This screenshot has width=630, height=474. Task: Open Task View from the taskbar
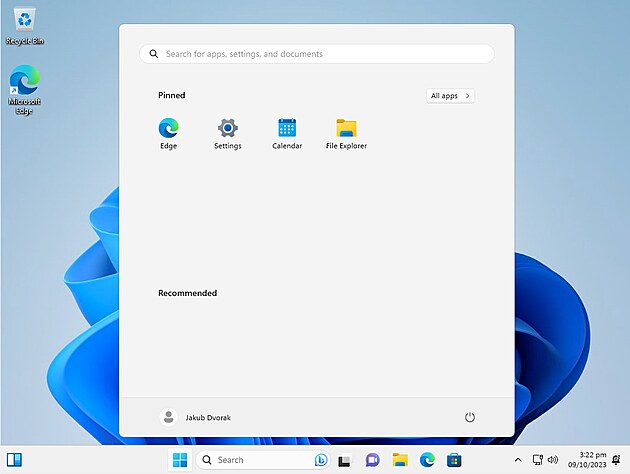[345, 460]
